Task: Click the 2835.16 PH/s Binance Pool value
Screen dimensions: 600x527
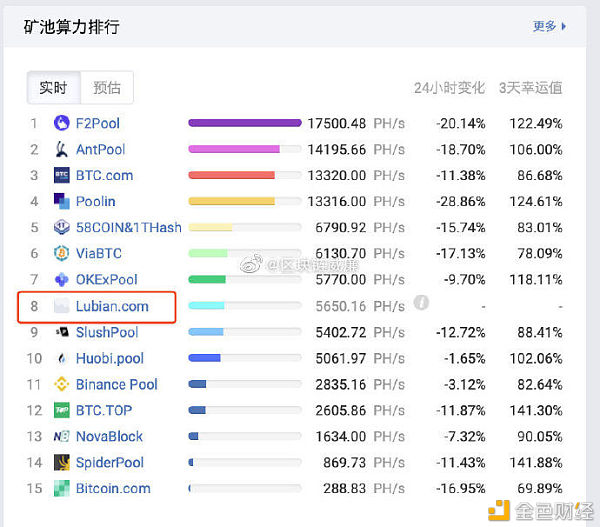Action: [x=360, y=384]
